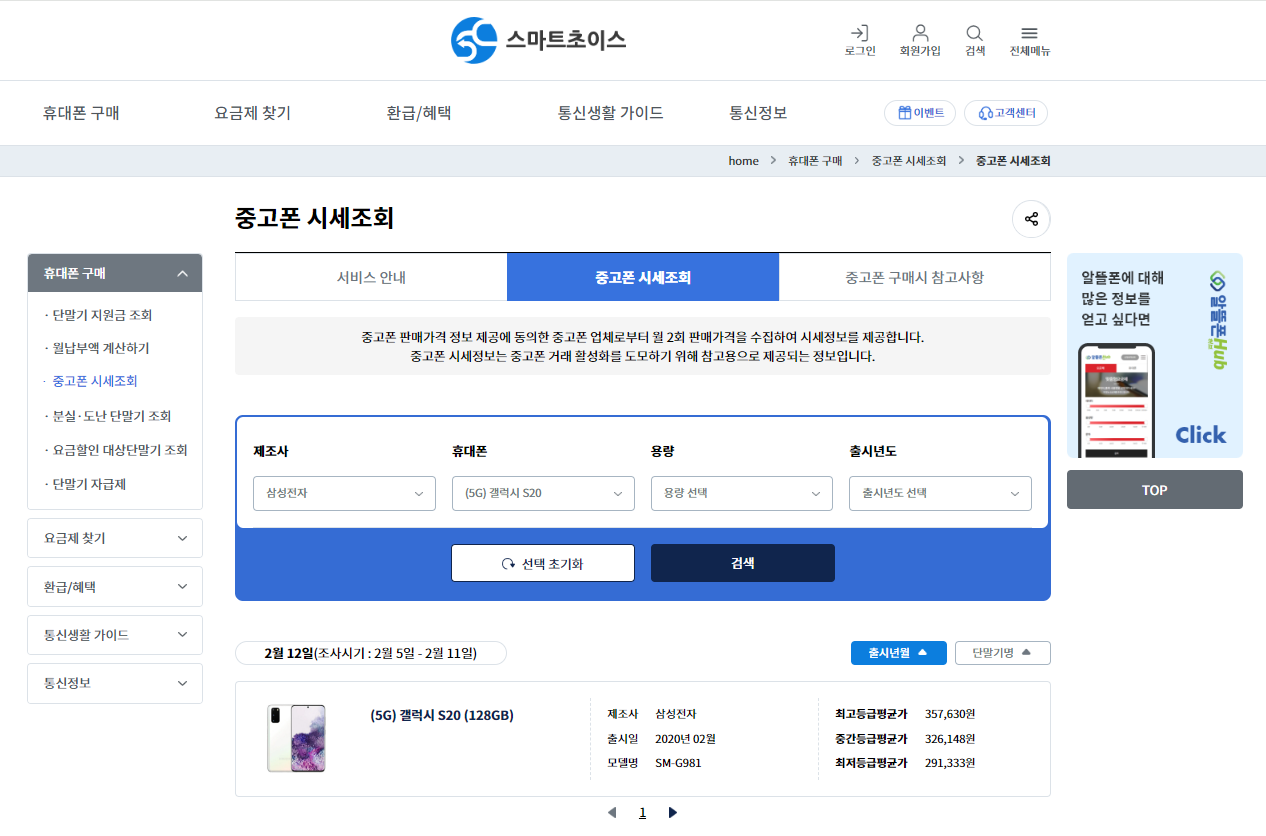Image resolution: width=1266 pixels, height=836 pixels.
Task: Expand the 환급/혜택 sidebar section
Action: [115, 587]
